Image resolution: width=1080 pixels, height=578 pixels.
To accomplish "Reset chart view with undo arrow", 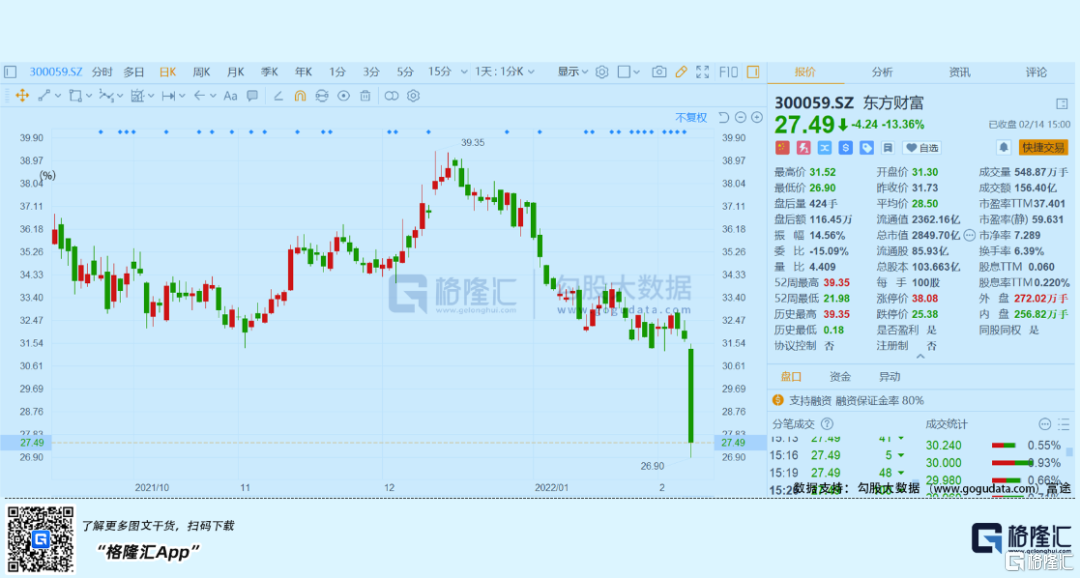I will coord(723,118).
